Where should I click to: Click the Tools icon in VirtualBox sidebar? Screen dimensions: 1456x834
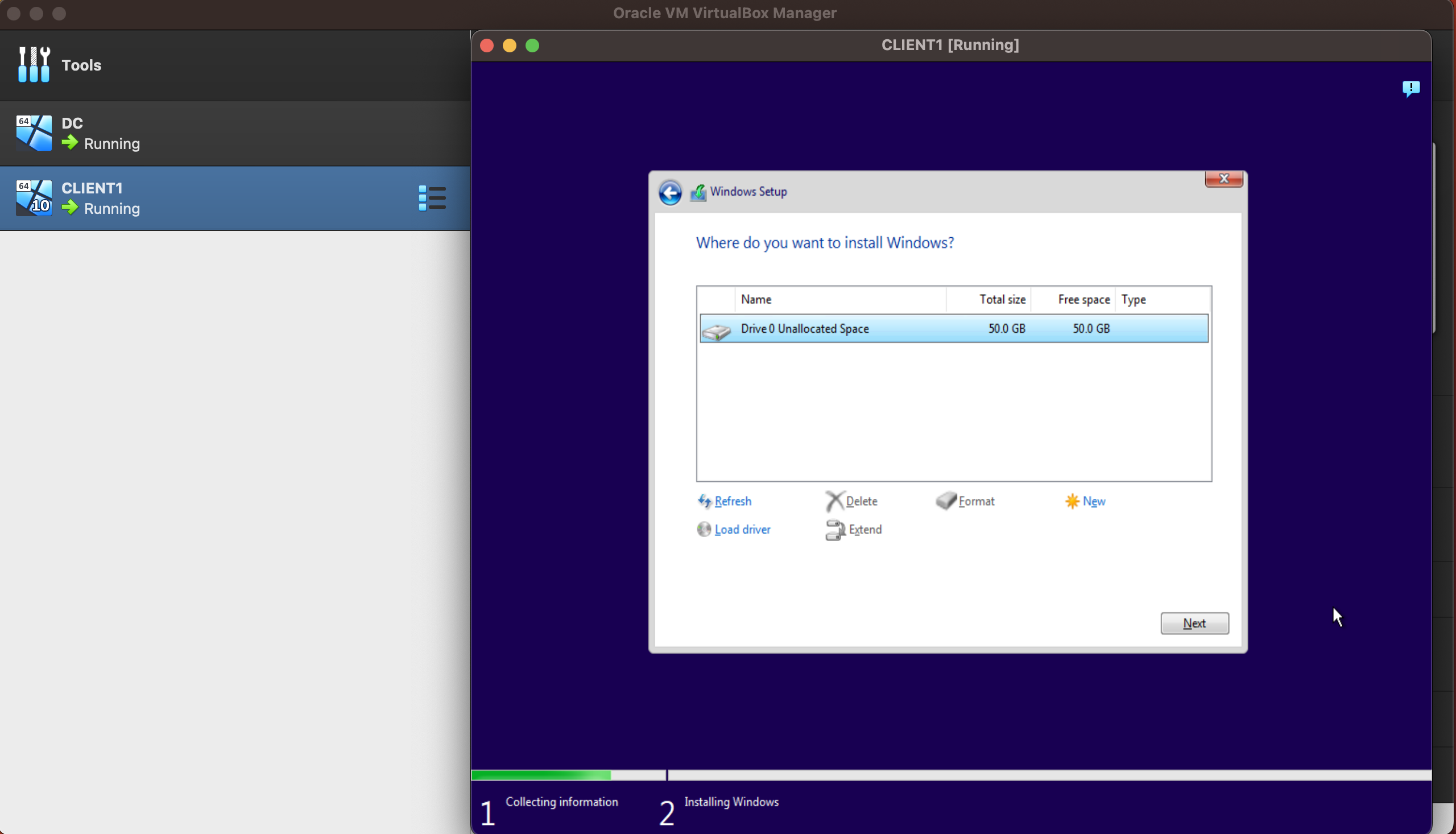point(34,65)
